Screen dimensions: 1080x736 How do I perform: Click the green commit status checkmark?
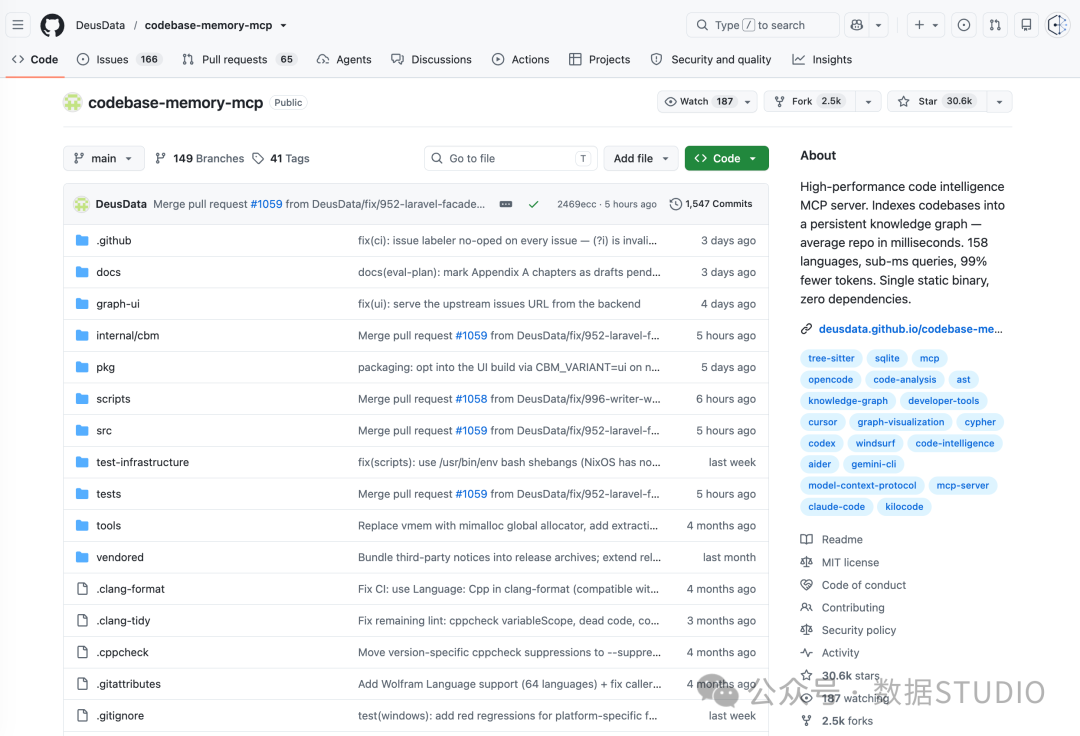coord(533,204)
